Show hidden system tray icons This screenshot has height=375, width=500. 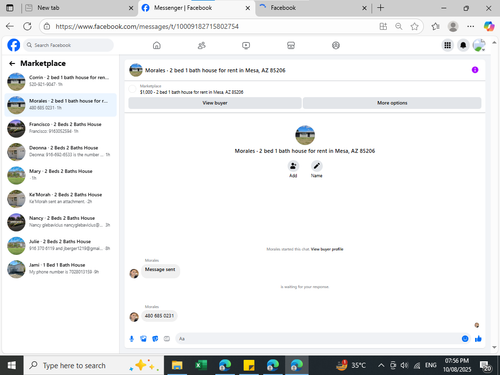point(381,366)
